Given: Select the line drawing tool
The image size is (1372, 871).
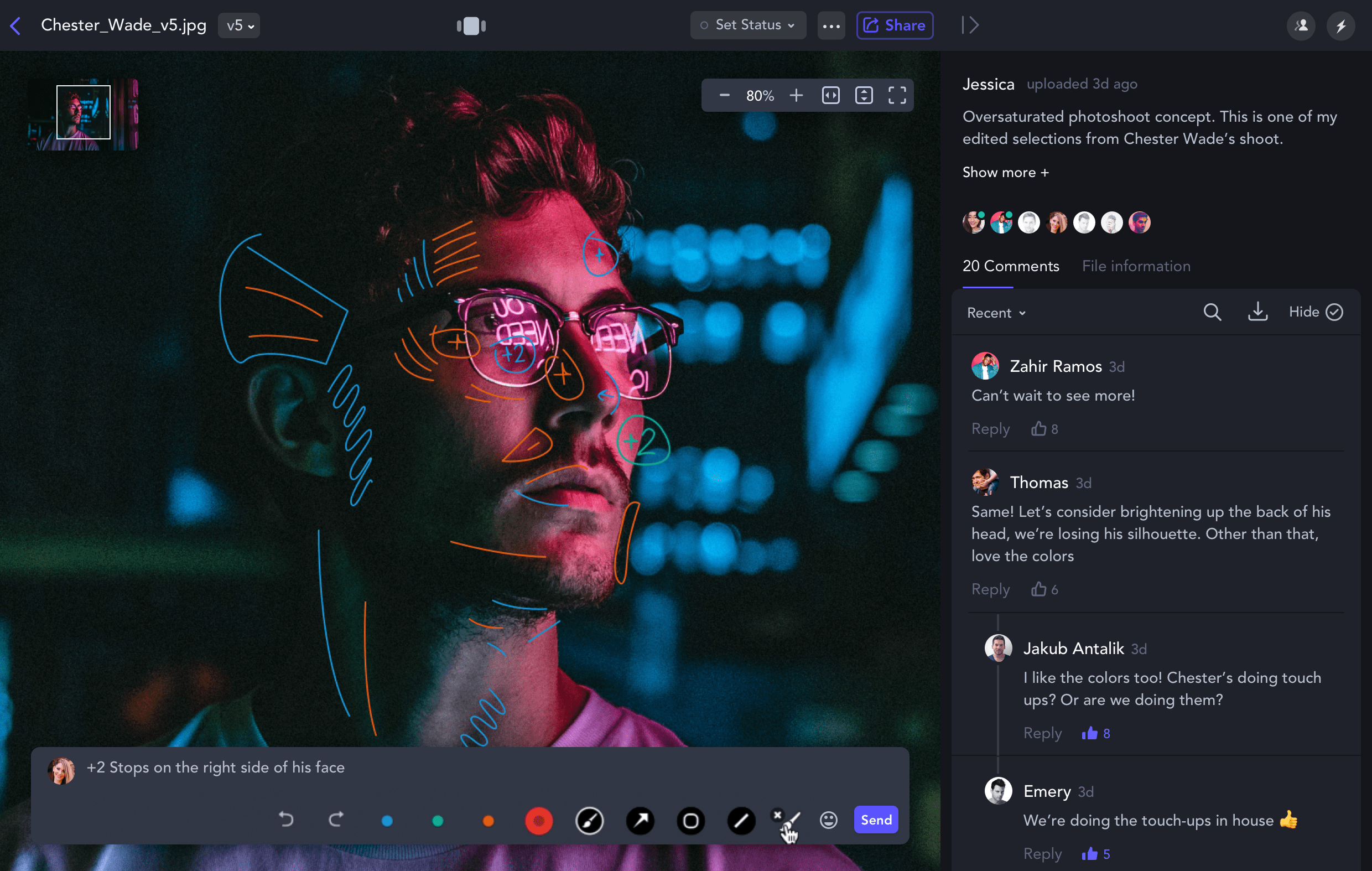Looking at the screenshot, I should [x=741, y=820].
